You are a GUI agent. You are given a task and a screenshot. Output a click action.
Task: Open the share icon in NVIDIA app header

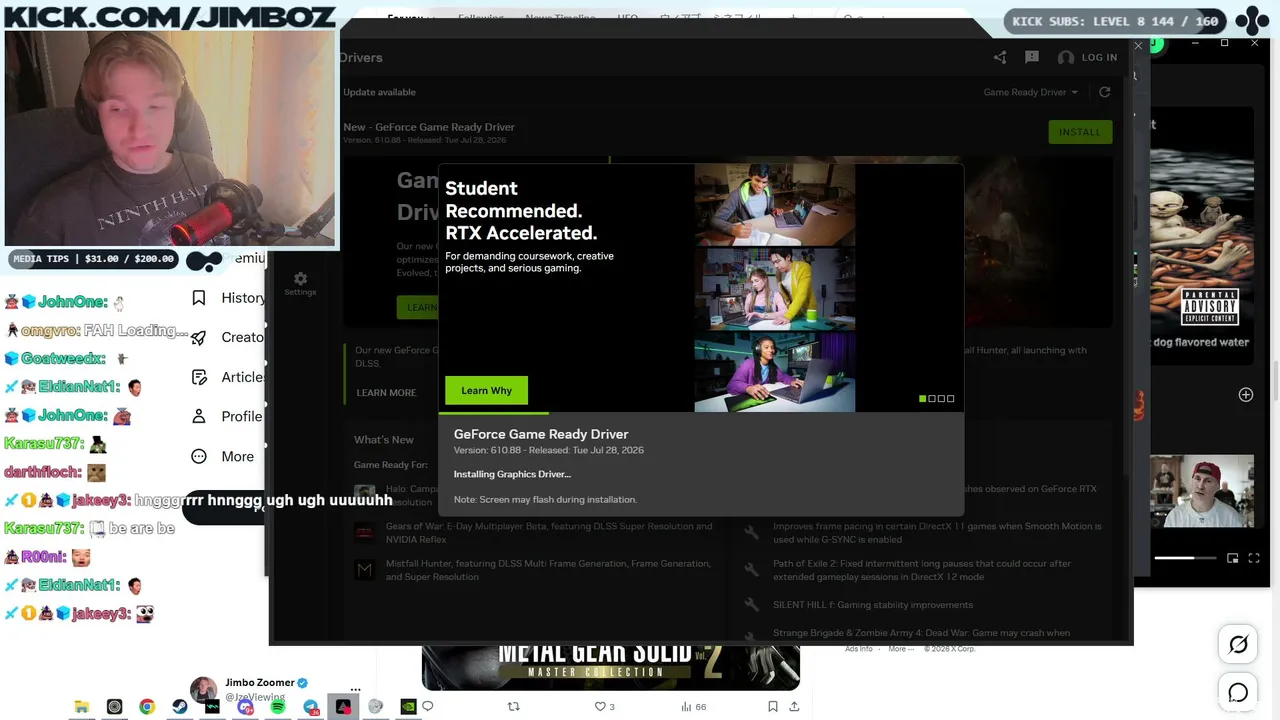tap(1000, 57)
